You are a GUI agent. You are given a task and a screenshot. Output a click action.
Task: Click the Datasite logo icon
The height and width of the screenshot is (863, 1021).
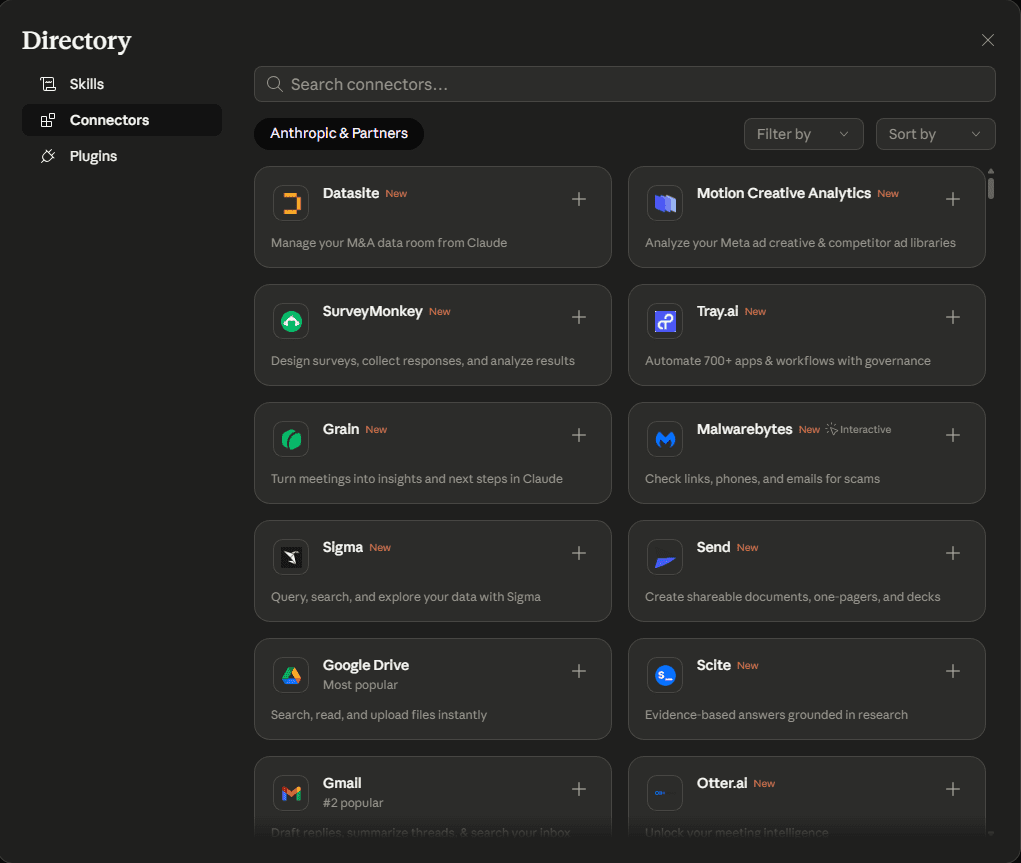(291, 203)
